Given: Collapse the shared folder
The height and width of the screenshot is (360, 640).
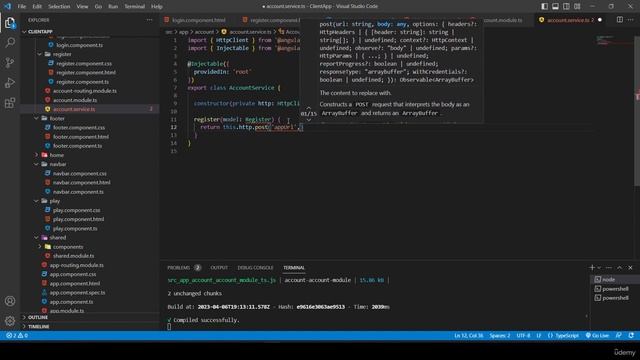Looking at the screenshot, I should coord(36,238).
